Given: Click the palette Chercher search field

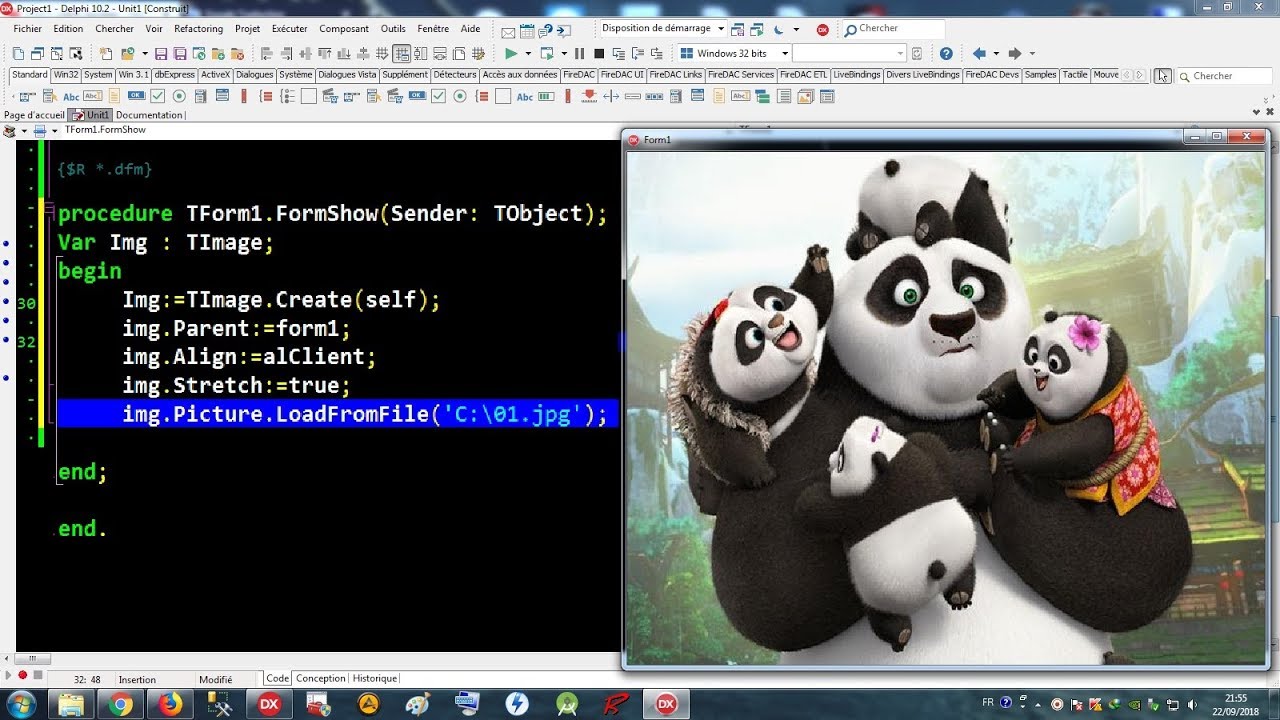Looking at the screenshot, I should [1225, 76].
